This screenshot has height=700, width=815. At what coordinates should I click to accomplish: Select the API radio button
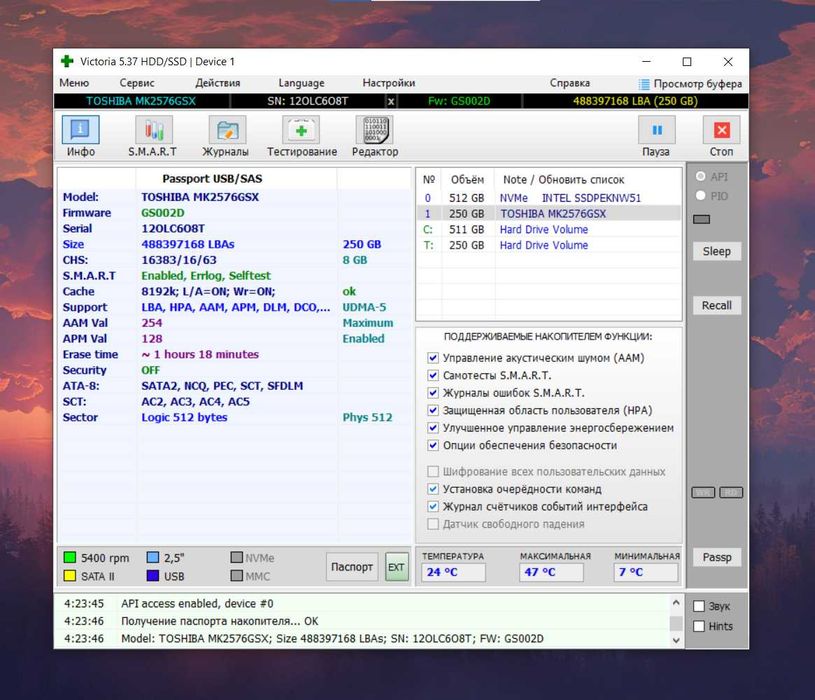pyautogui.click(x=701, y=176)
